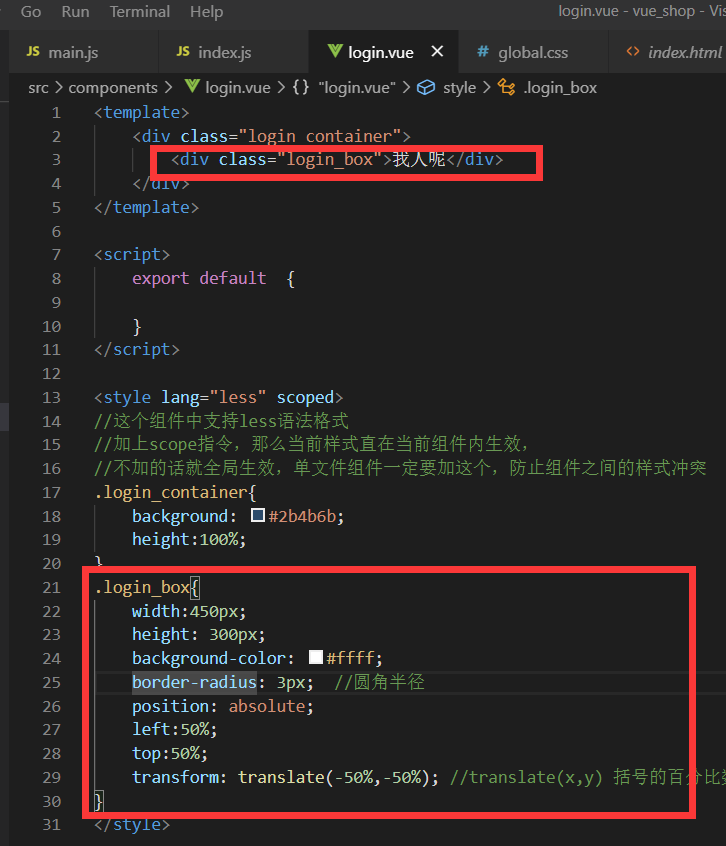Click the Vue icon in the breadcrumb
The height and width of the screenshot is (846, 726).
(192, 86)
